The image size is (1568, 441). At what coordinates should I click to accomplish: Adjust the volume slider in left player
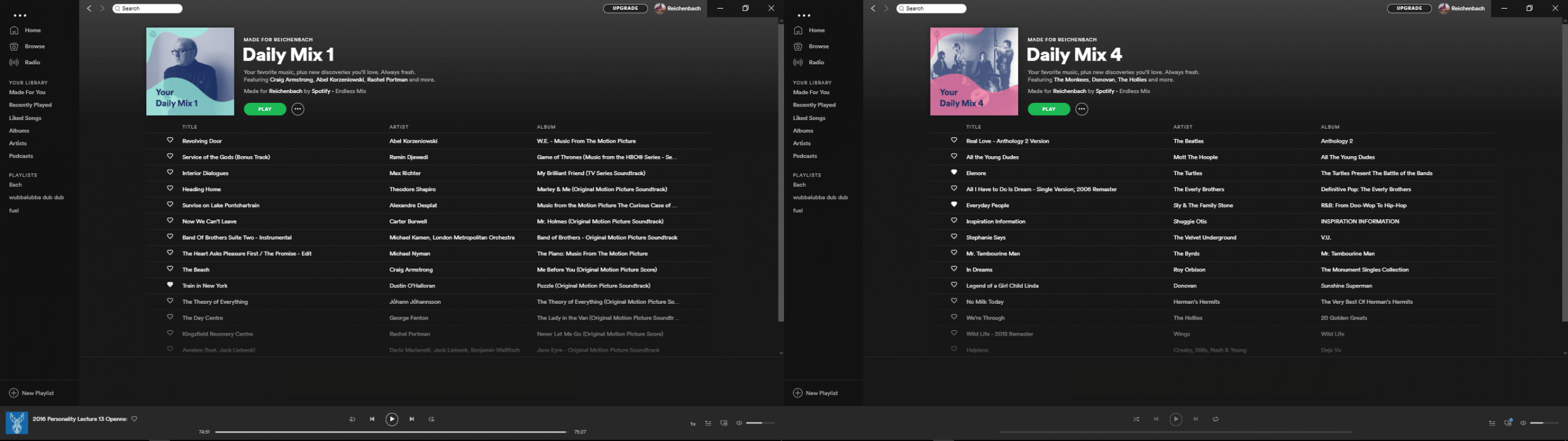(x=761, y=423)
